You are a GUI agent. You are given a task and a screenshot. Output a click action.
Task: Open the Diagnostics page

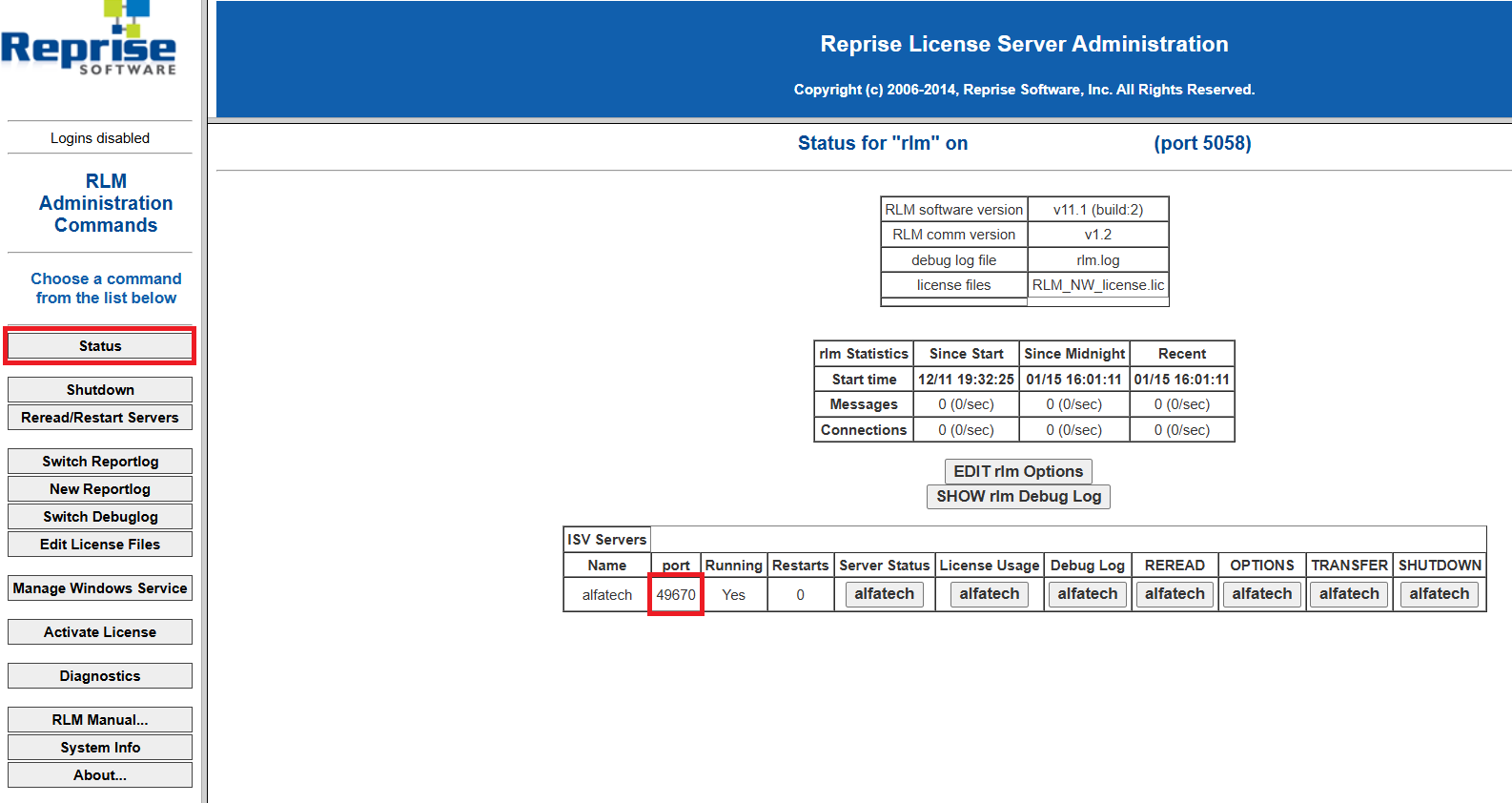pos(100,676)
